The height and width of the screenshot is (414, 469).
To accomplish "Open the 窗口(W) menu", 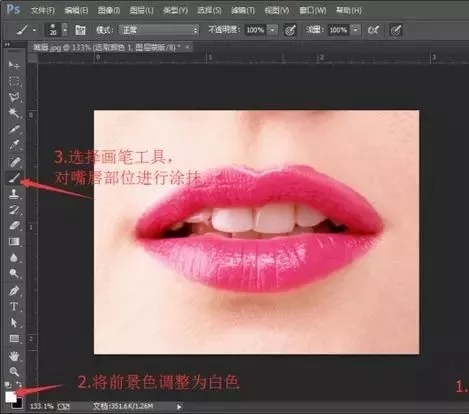I will (x=312, y=11).
